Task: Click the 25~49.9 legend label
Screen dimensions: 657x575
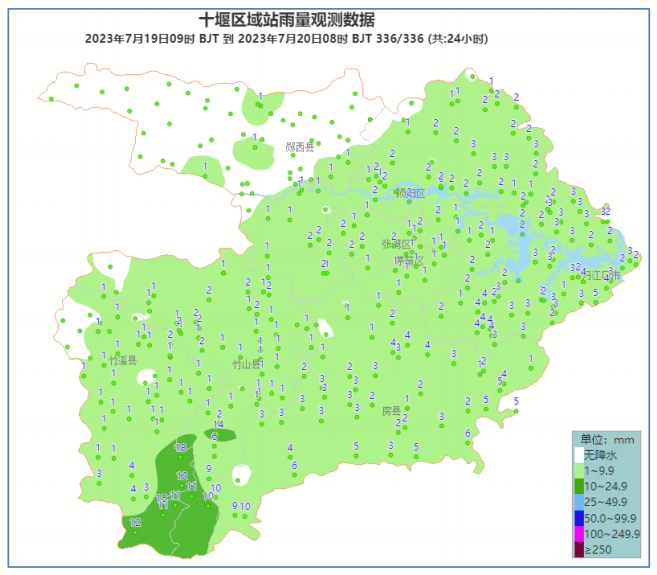Action: (x=606, y=502)
